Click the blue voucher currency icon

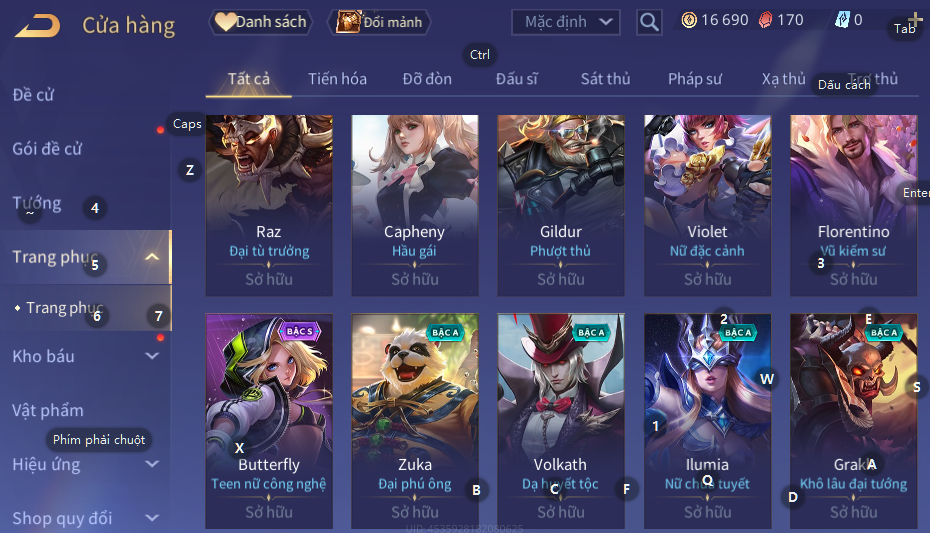[x=842, y=20]
